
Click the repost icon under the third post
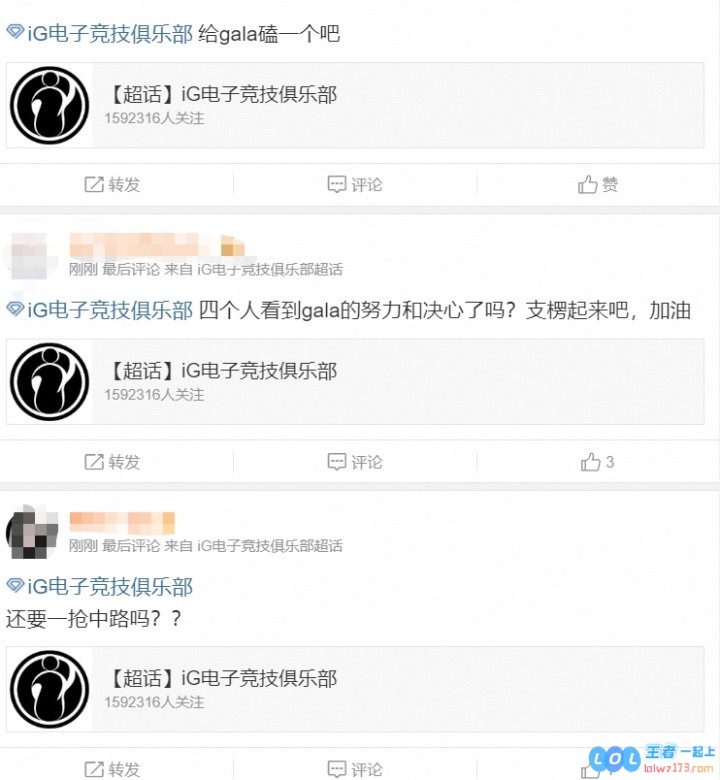coord(94,769)
